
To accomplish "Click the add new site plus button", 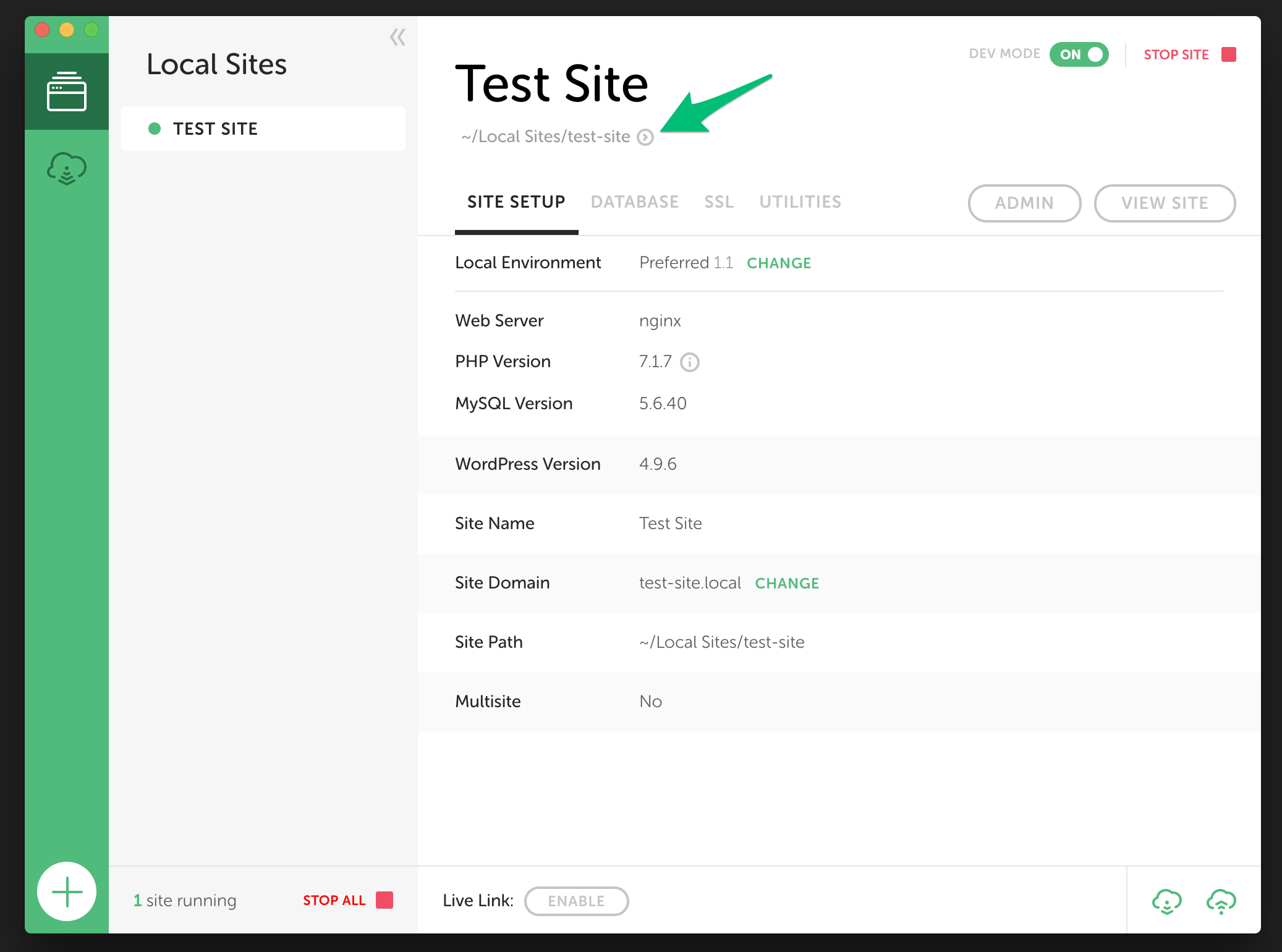I will tap(67, 891).
